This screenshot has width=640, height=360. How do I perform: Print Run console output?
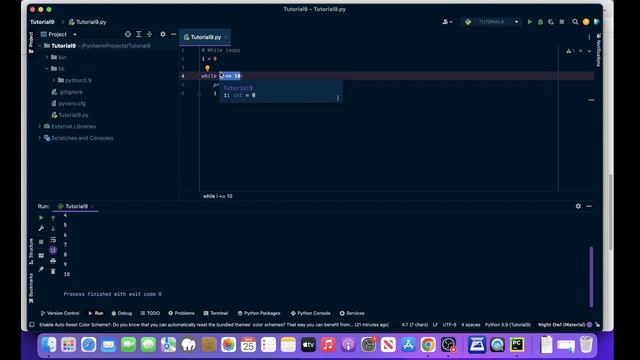coord(53,261)
